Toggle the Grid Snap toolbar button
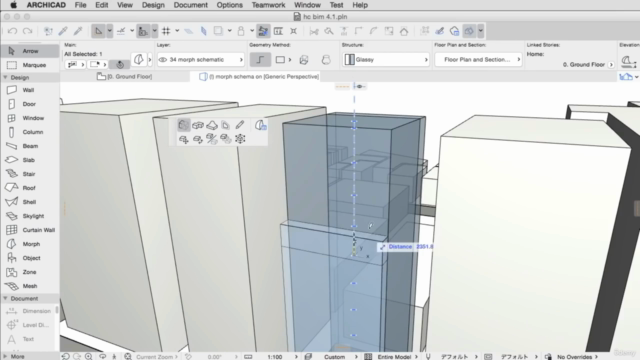The image size is (640, 360). (x=166, y=31)
